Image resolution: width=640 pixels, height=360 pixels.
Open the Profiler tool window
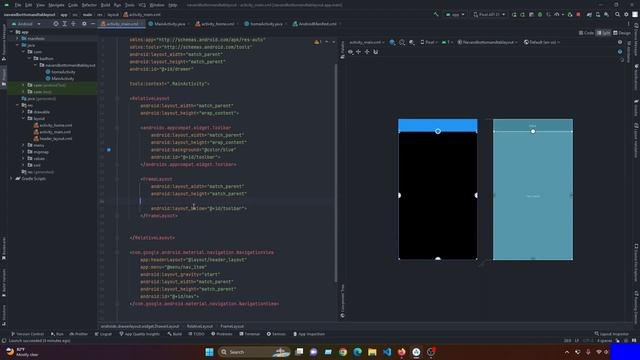click(78, 334)
